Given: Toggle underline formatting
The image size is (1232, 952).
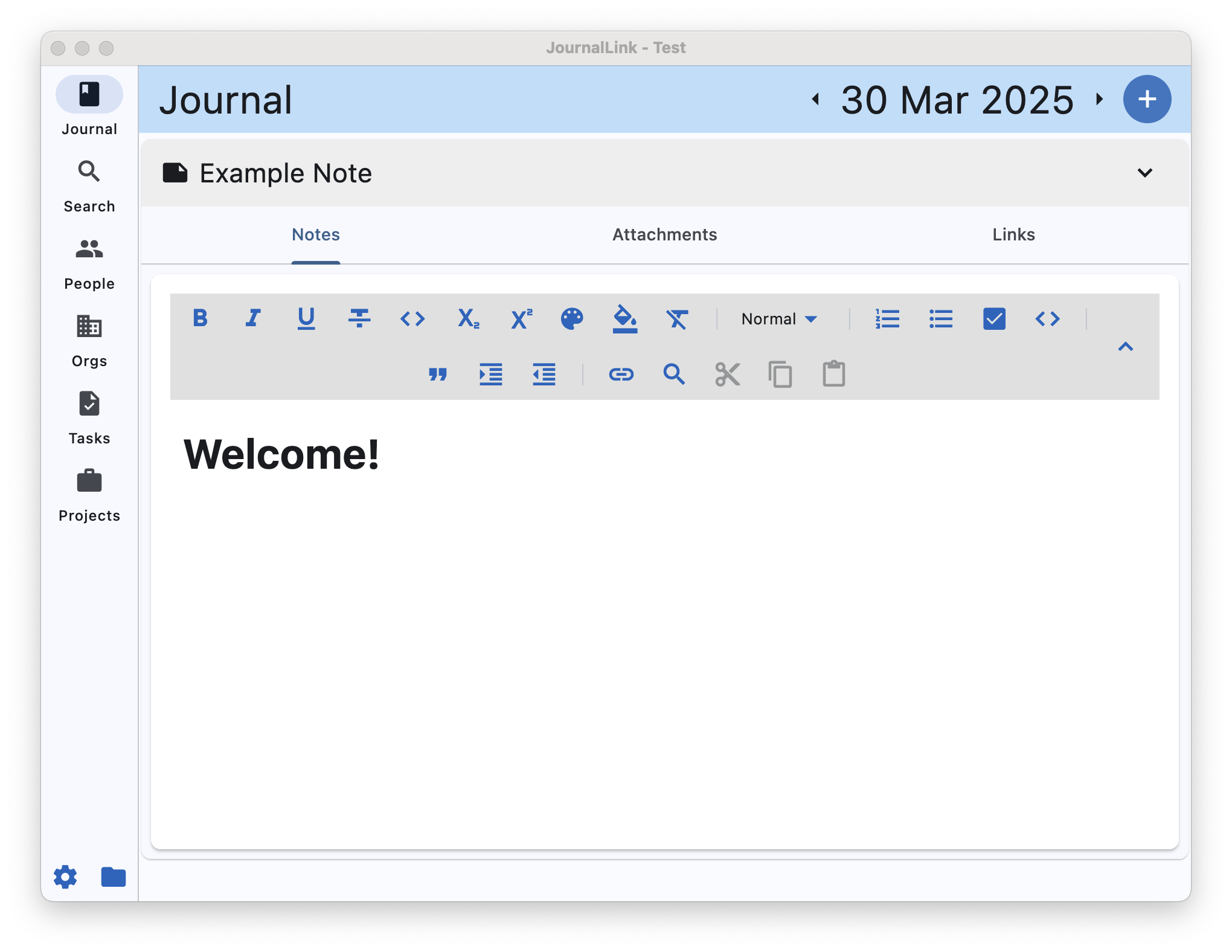Looking at the screenshot, I should tap(306, 318).
